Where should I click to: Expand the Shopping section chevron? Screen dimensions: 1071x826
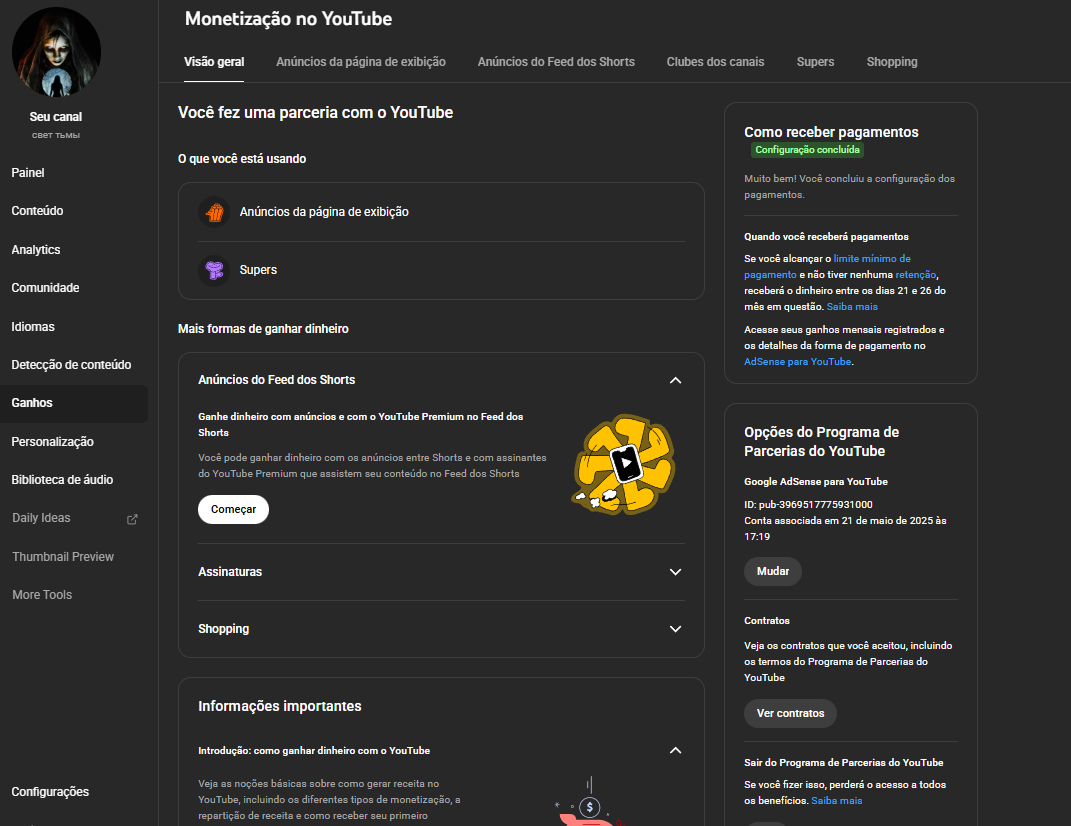click(x=675, y=629)
